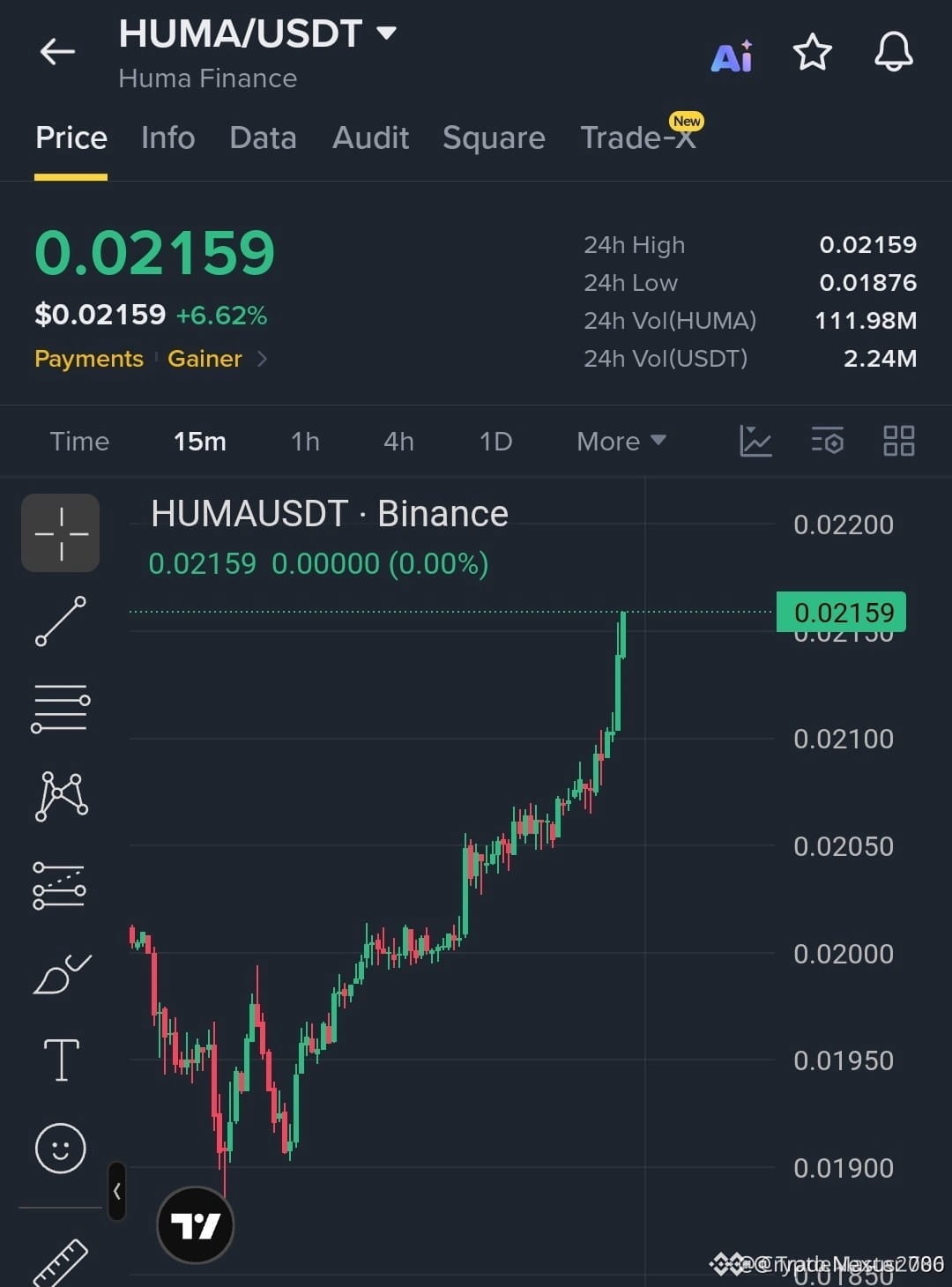Open the chart indicators icon

click(755, 441)
